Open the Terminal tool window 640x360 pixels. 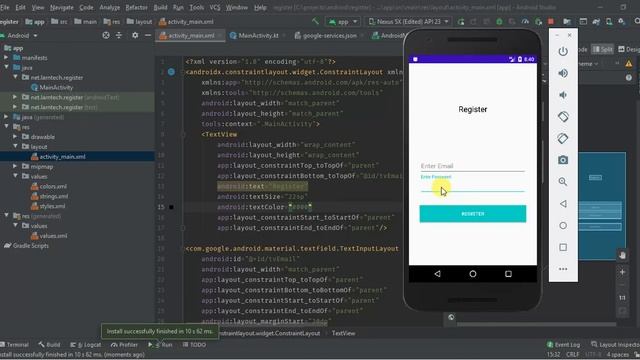pos(14,344)
